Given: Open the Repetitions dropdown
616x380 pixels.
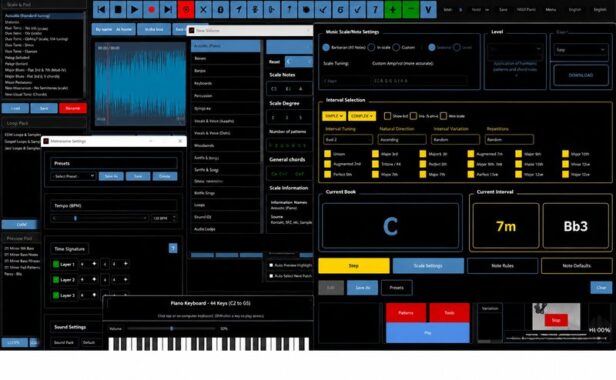Looking at the screenshot, I should [x=509, y=140].
